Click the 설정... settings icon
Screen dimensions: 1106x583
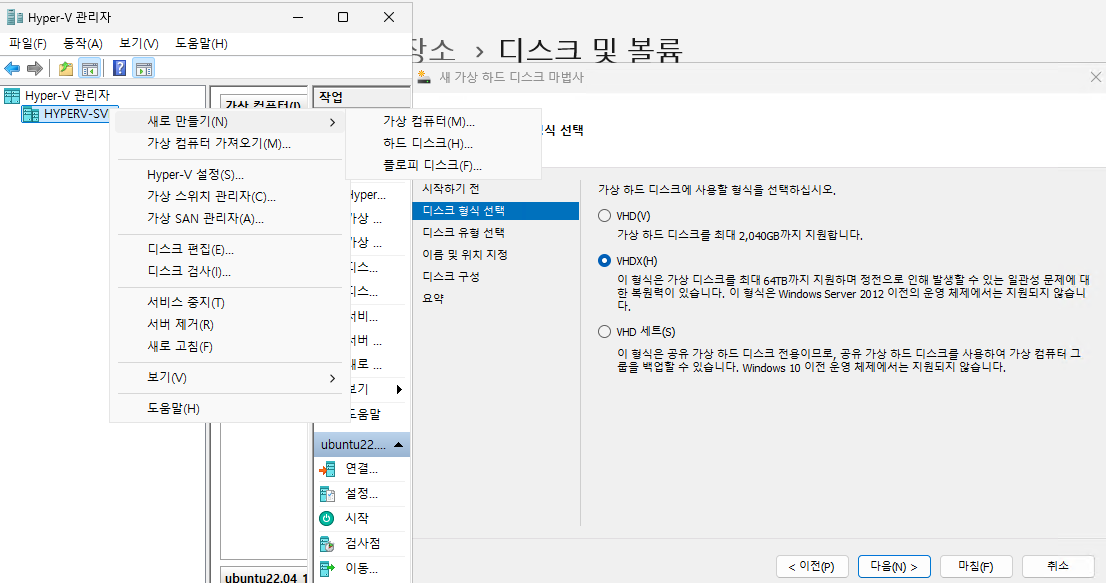tap(327, 493)
